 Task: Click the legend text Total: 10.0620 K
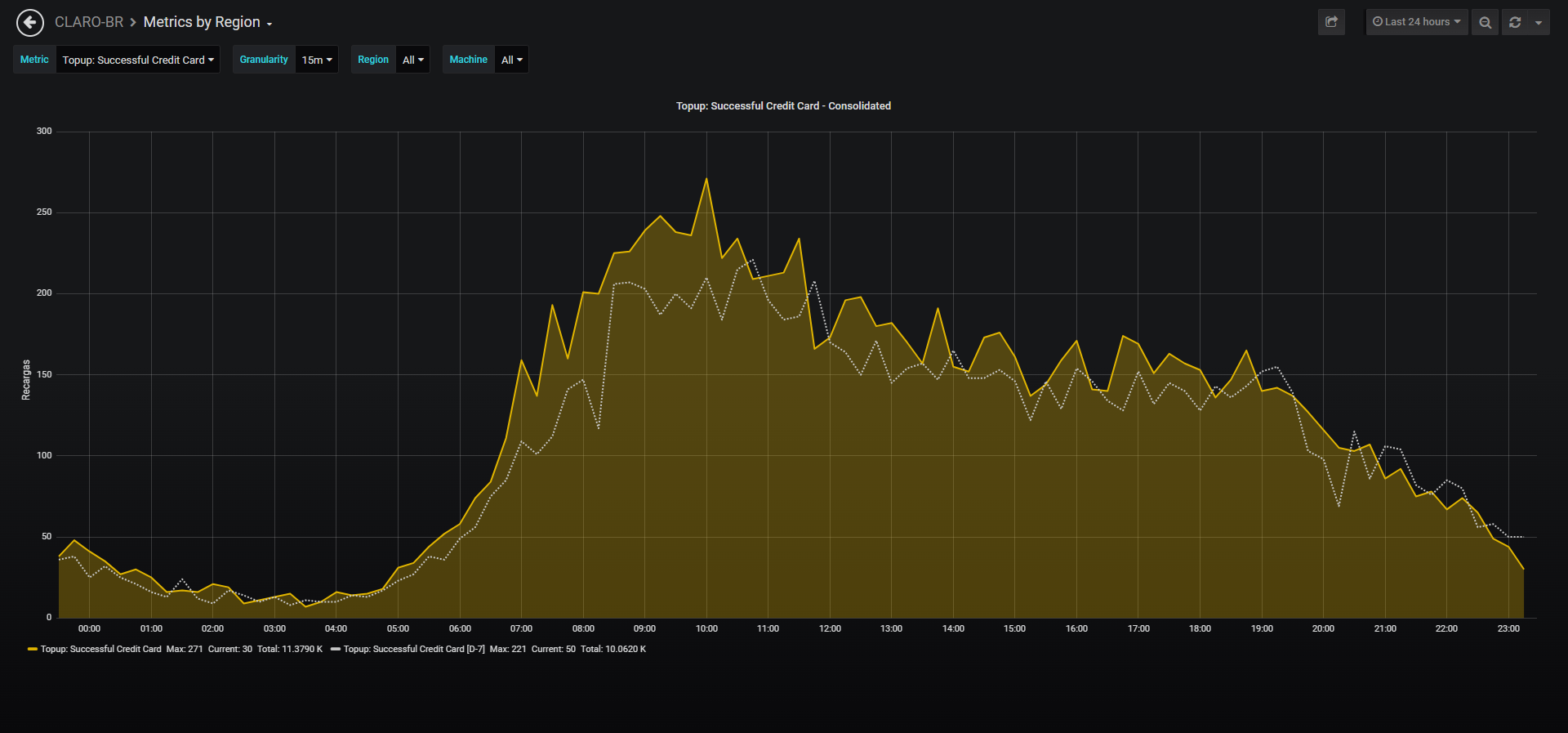pyautogui.click(x=613, y=650)
